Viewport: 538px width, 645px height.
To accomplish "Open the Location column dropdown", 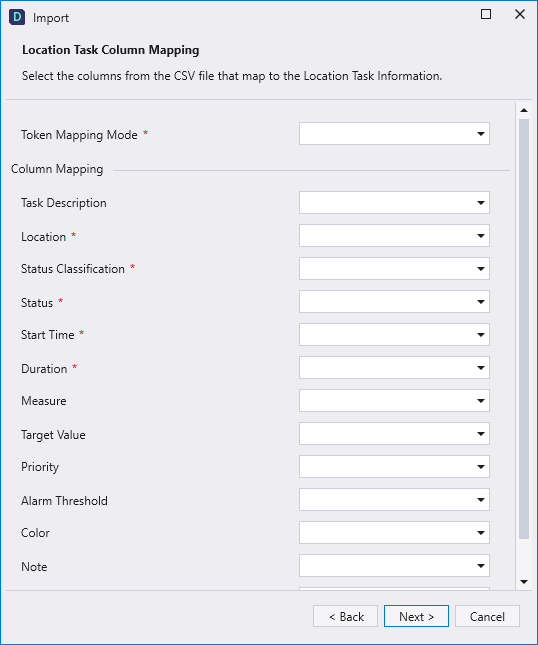I will tap(394, 236).
